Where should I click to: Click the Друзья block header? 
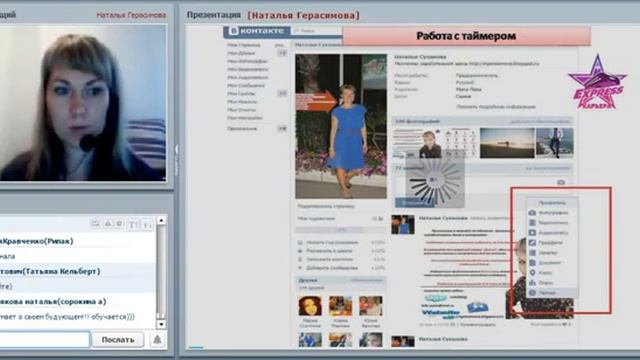tap(341, 280)
